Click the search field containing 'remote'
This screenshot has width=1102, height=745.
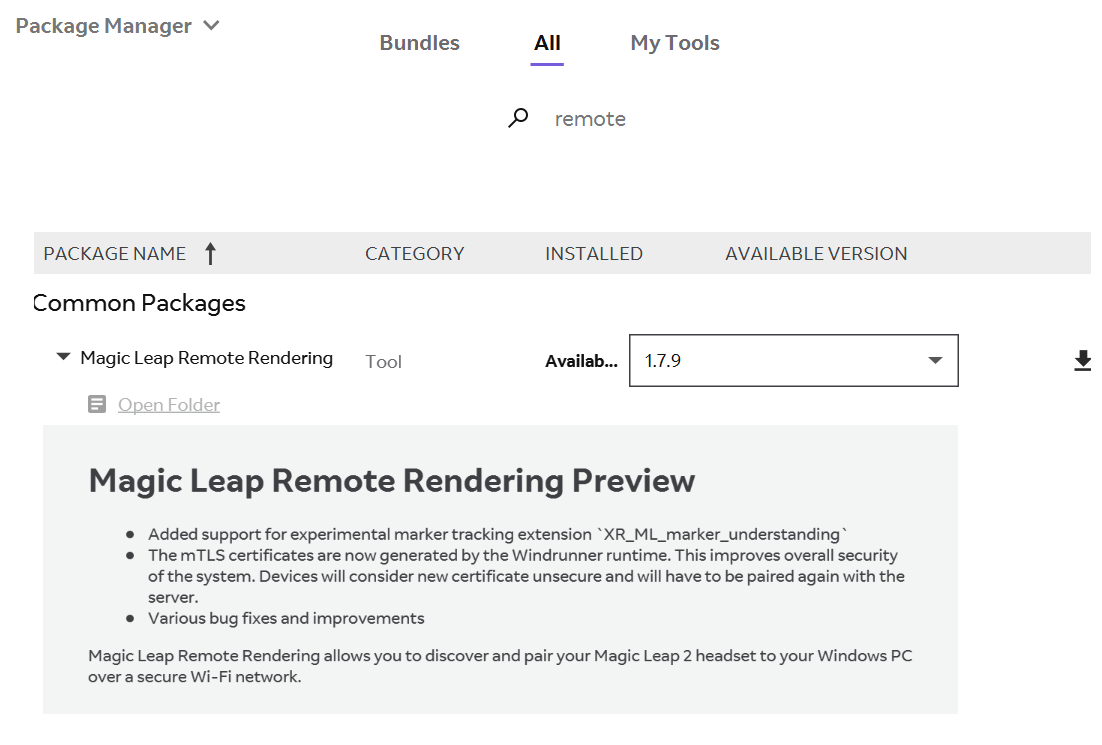pos(590,118)
